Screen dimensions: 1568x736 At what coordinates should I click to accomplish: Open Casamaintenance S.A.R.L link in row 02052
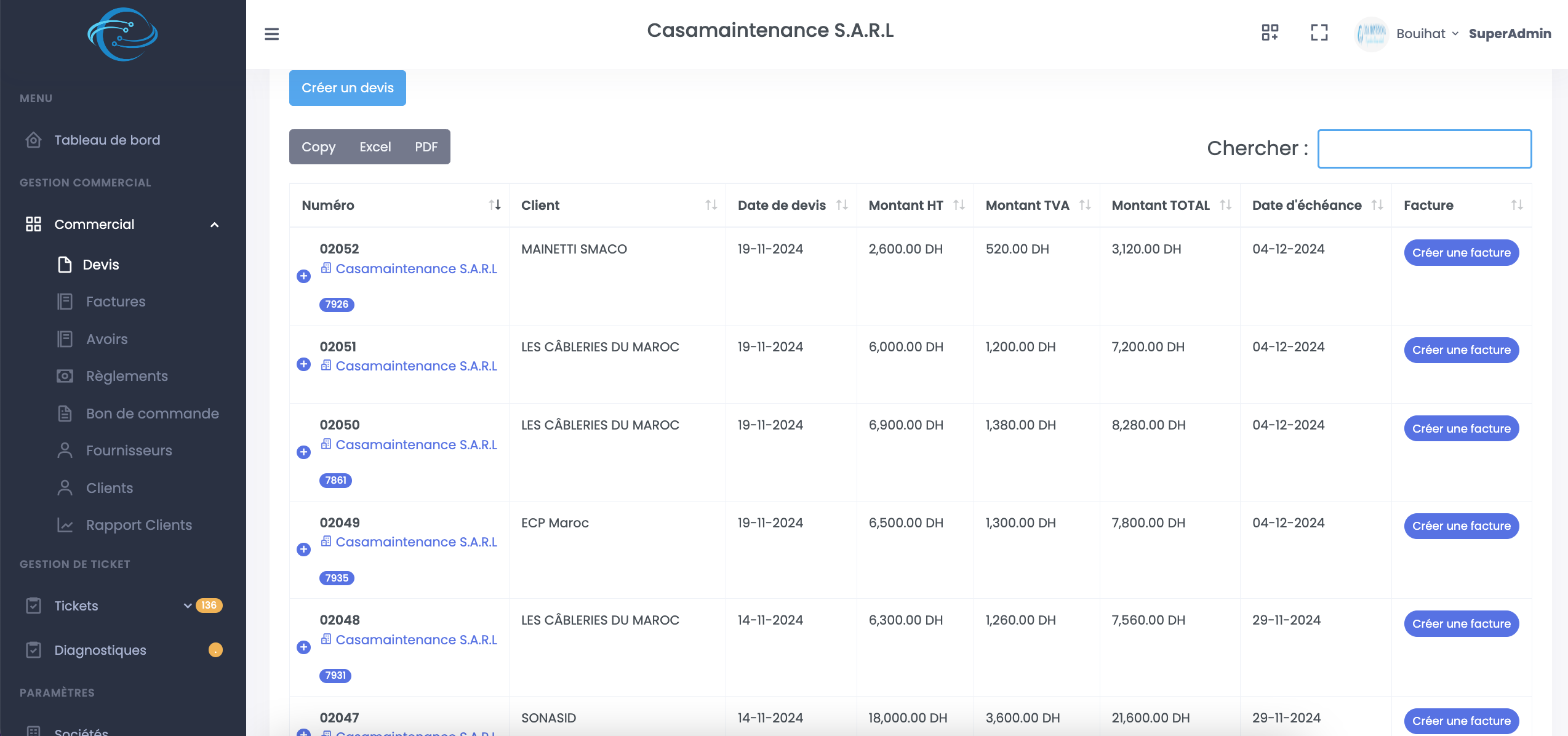tap(416, 269)
